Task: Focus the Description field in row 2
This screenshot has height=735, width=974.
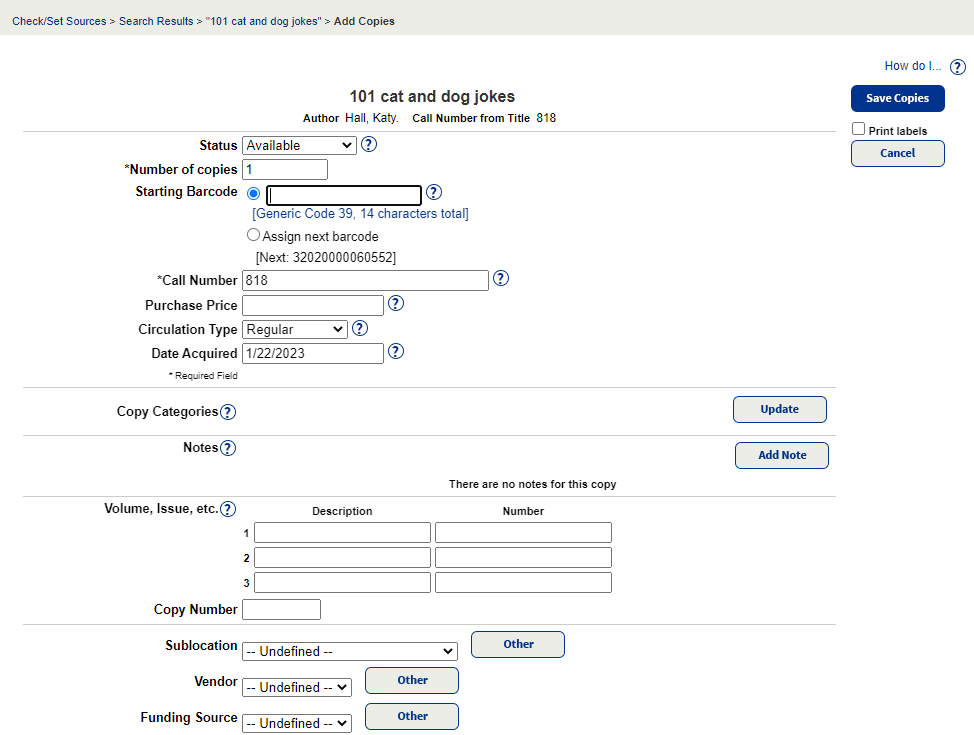Action: pyautogui.click(x=342, y=557)
